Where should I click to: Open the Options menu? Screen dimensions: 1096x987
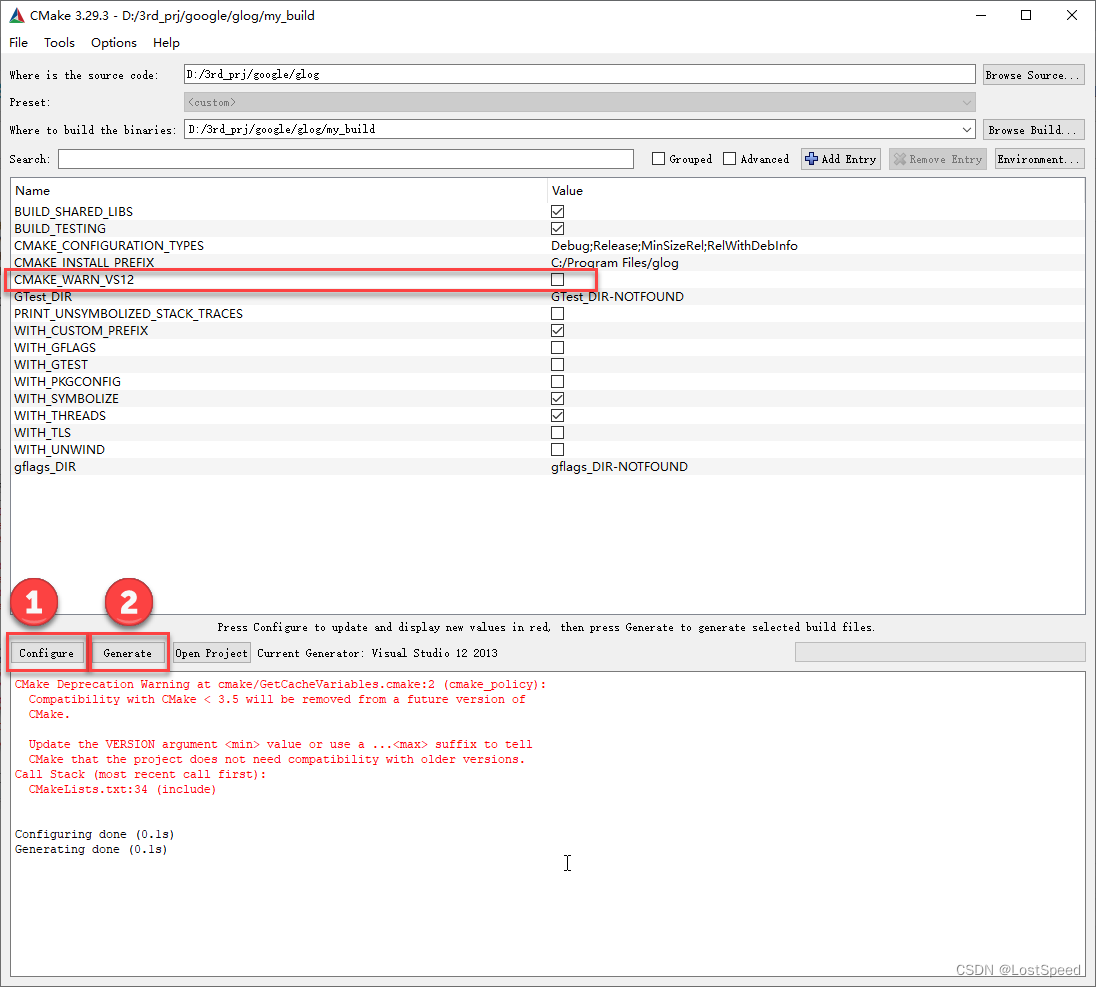tap(114, 43)
